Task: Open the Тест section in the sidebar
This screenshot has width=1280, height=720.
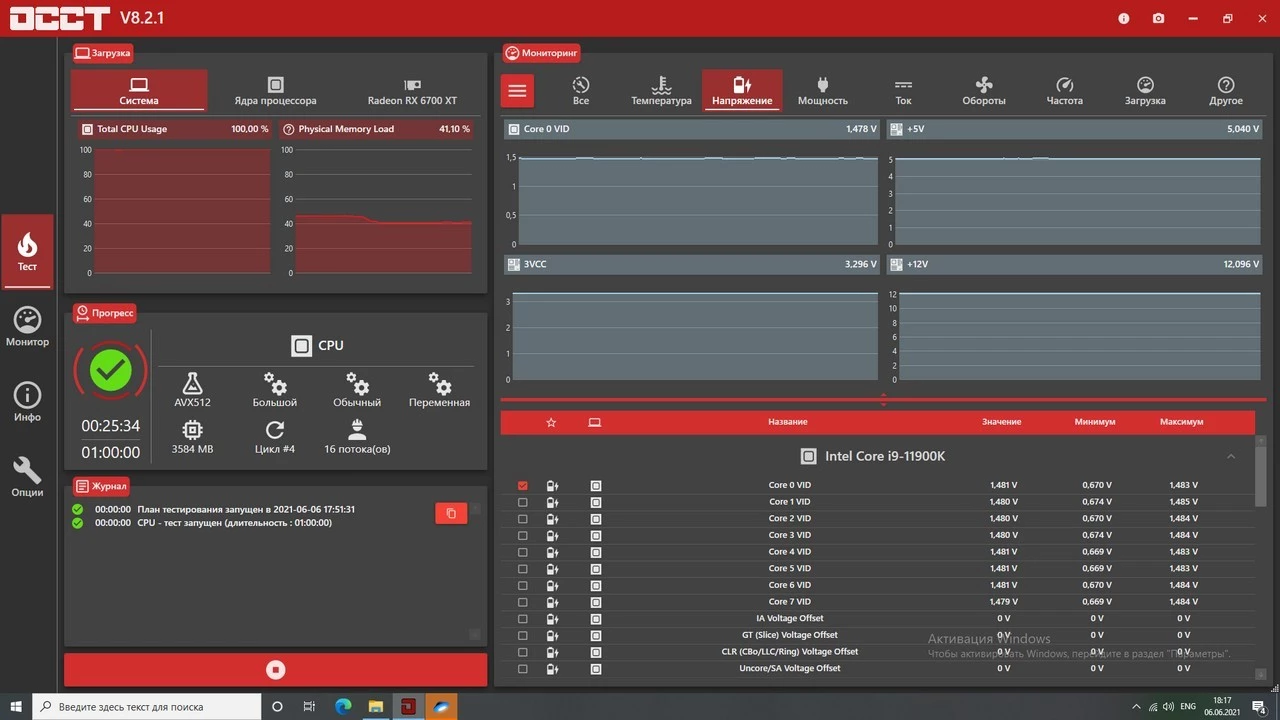Action: (27, 251)
